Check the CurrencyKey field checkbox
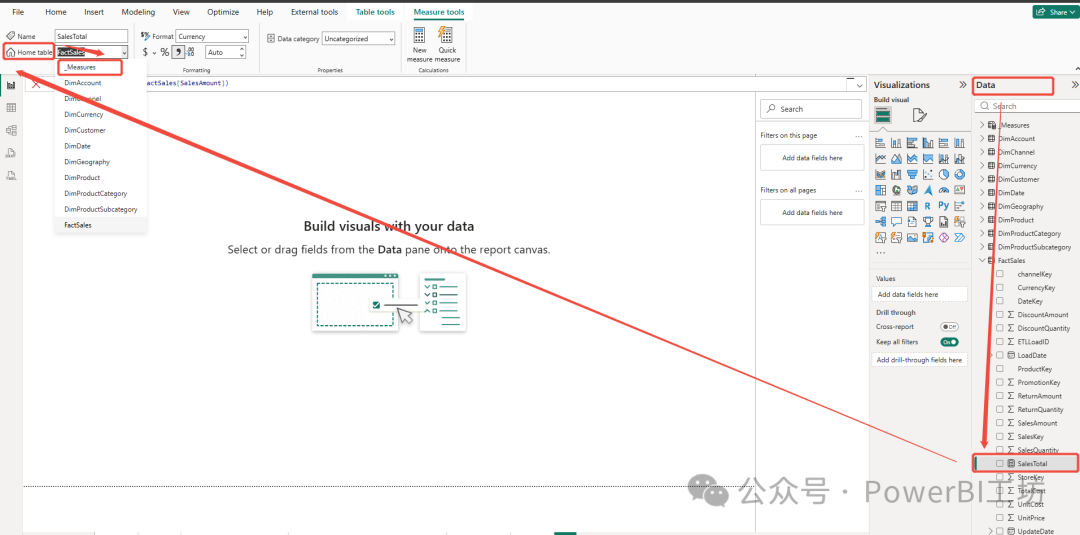Viewport: 1080px width, 535px height. (x=999, y=288)
